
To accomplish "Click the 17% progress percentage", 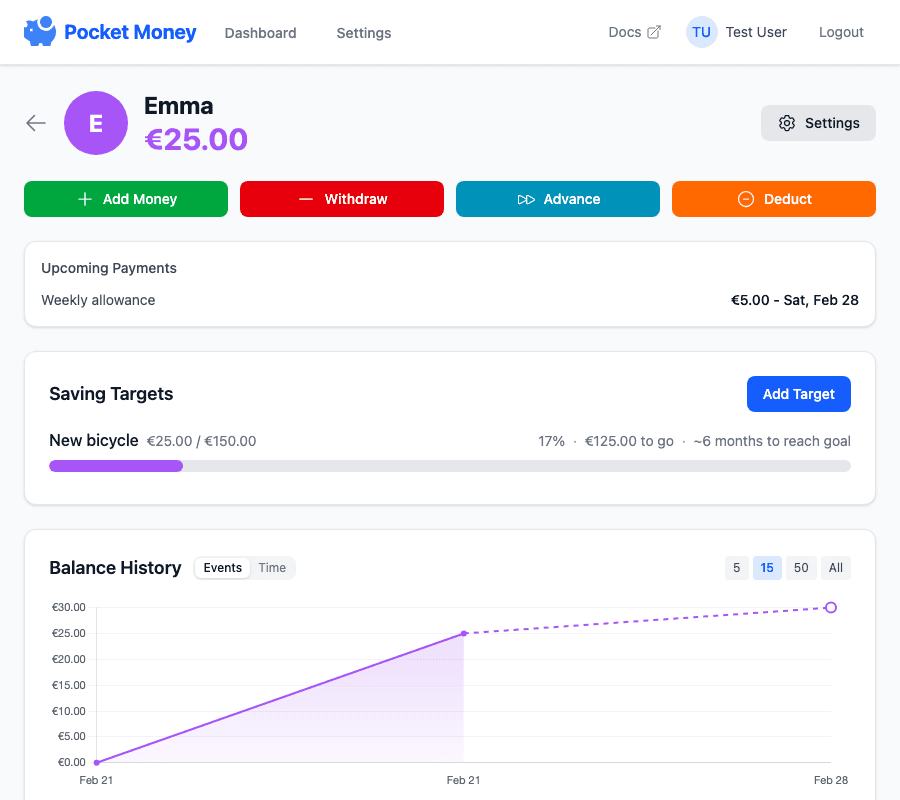I will [x=552, y=441].
